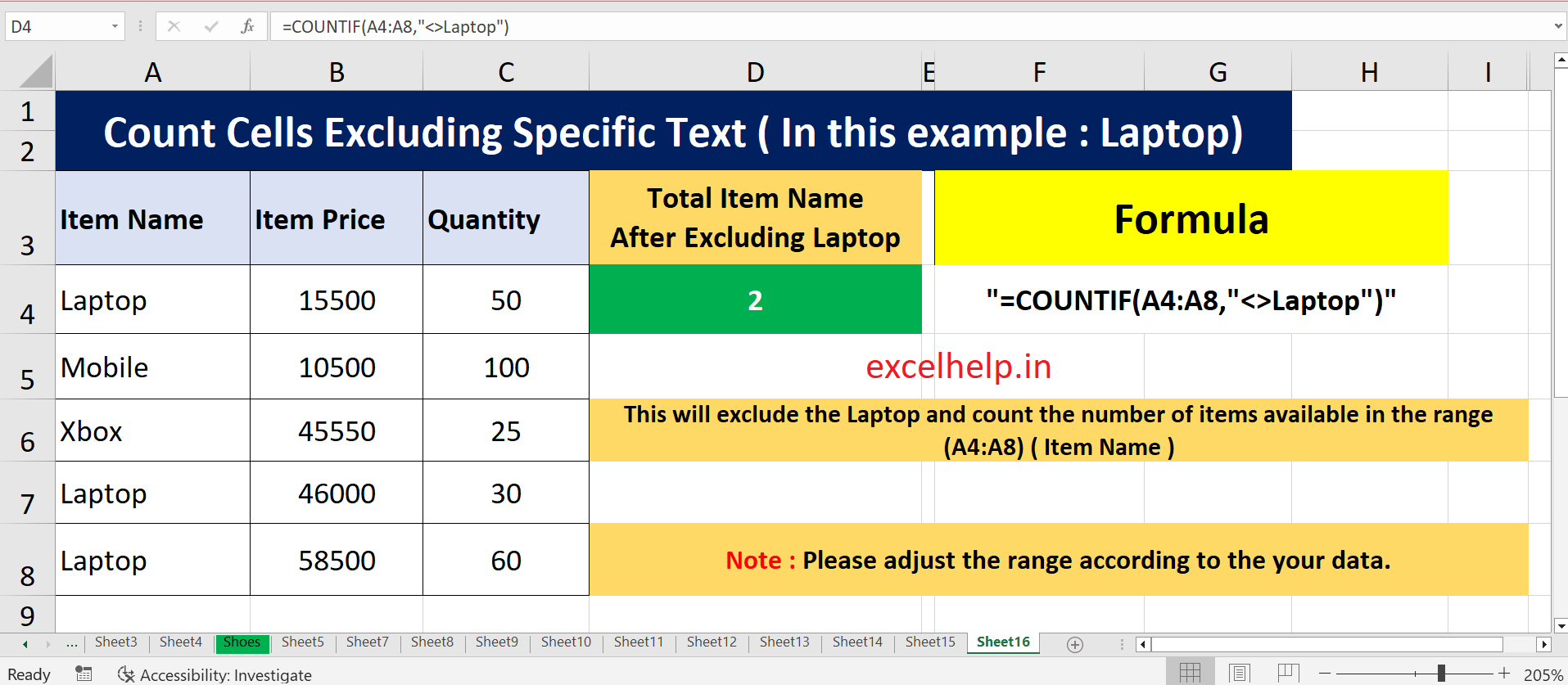Click horizontal scrollbar right arrow
This screenshot has height=685, width=1568.
point(1544,645)
